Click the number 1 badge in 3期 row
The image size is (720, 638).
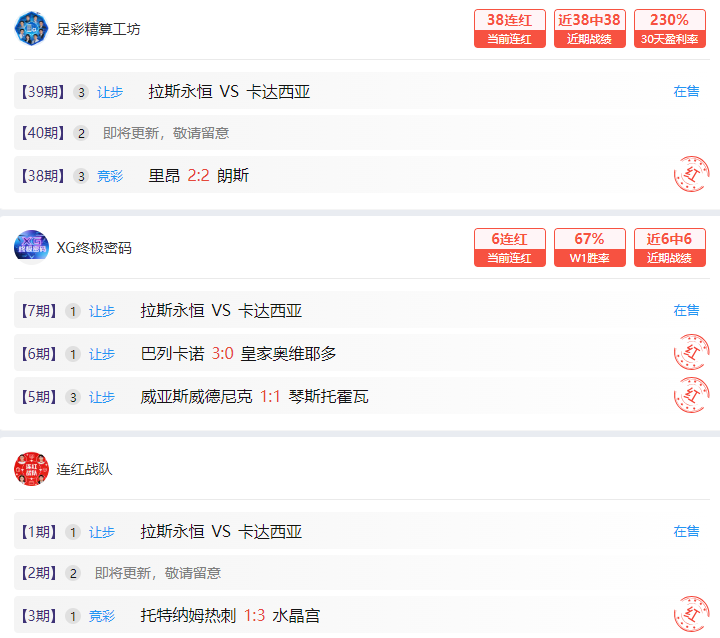point(73,616)
